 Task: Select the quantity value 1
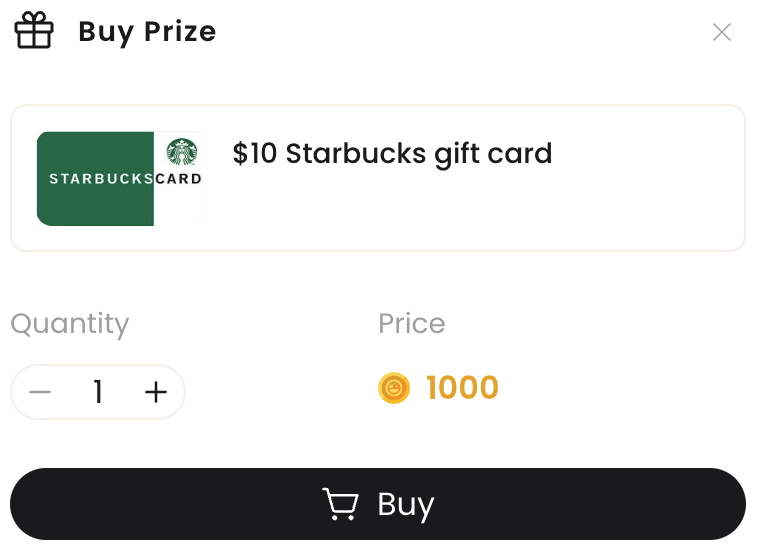tap(98, 392)
